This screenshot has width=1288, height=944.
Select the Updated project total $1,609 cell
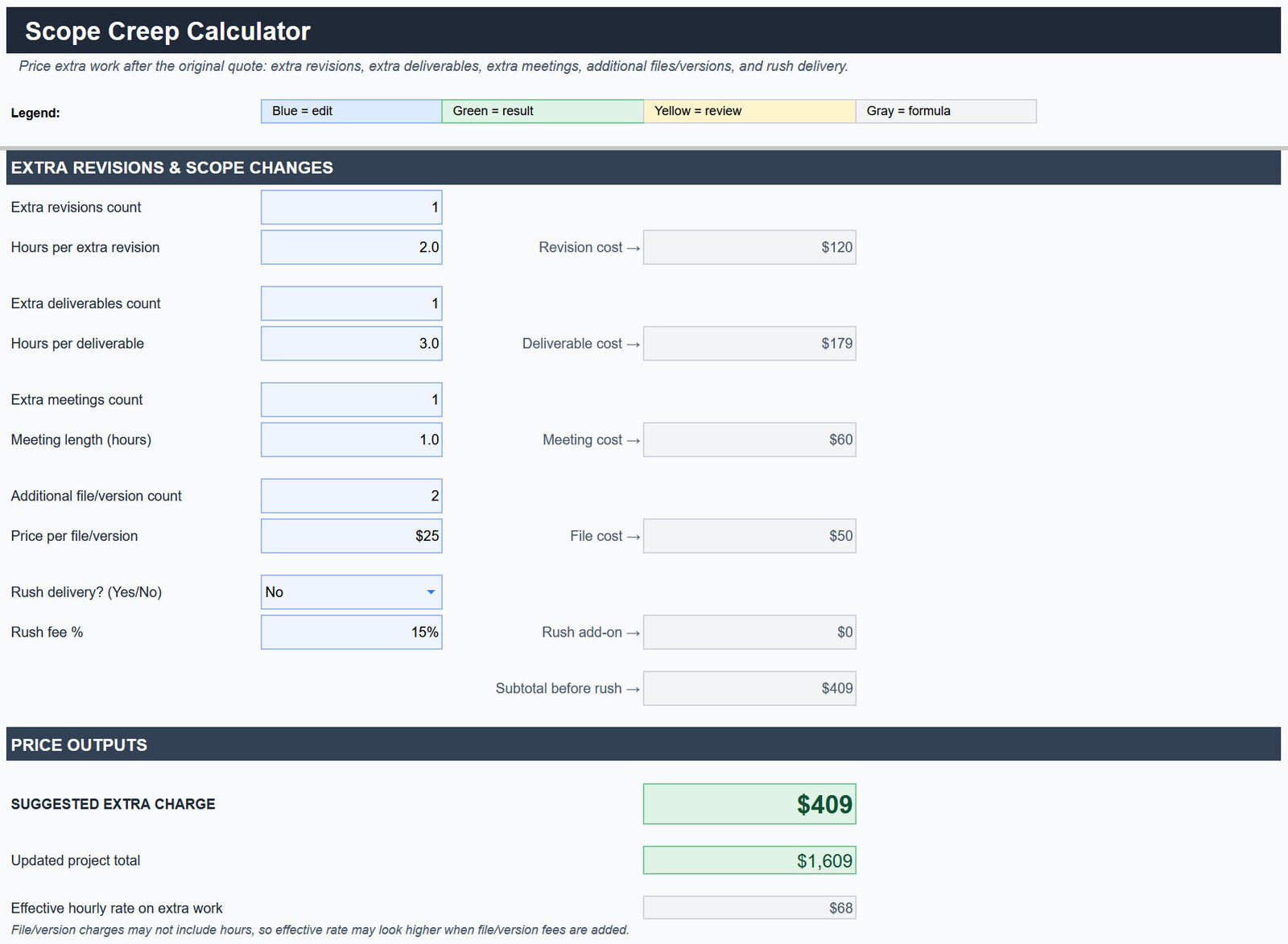click(x=749, y=860)
